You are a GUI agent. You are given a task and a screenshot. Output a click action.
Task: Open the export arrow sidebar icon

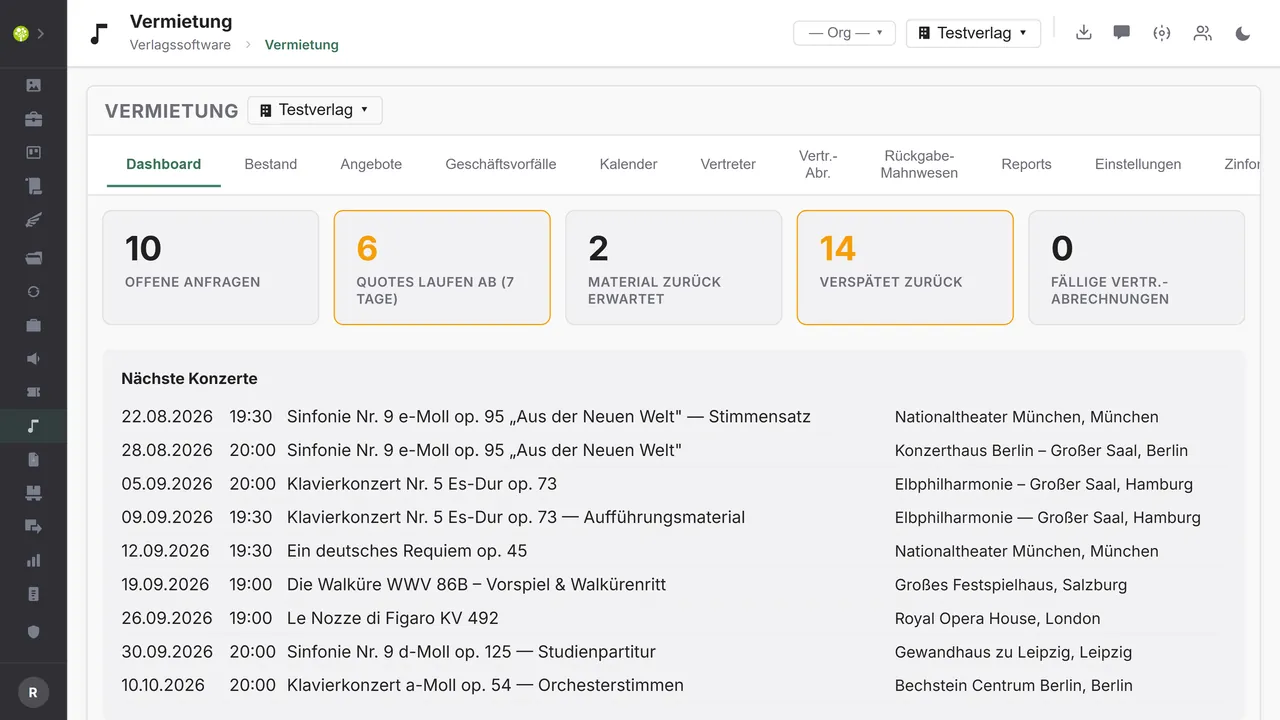click(x=33, y=526)
